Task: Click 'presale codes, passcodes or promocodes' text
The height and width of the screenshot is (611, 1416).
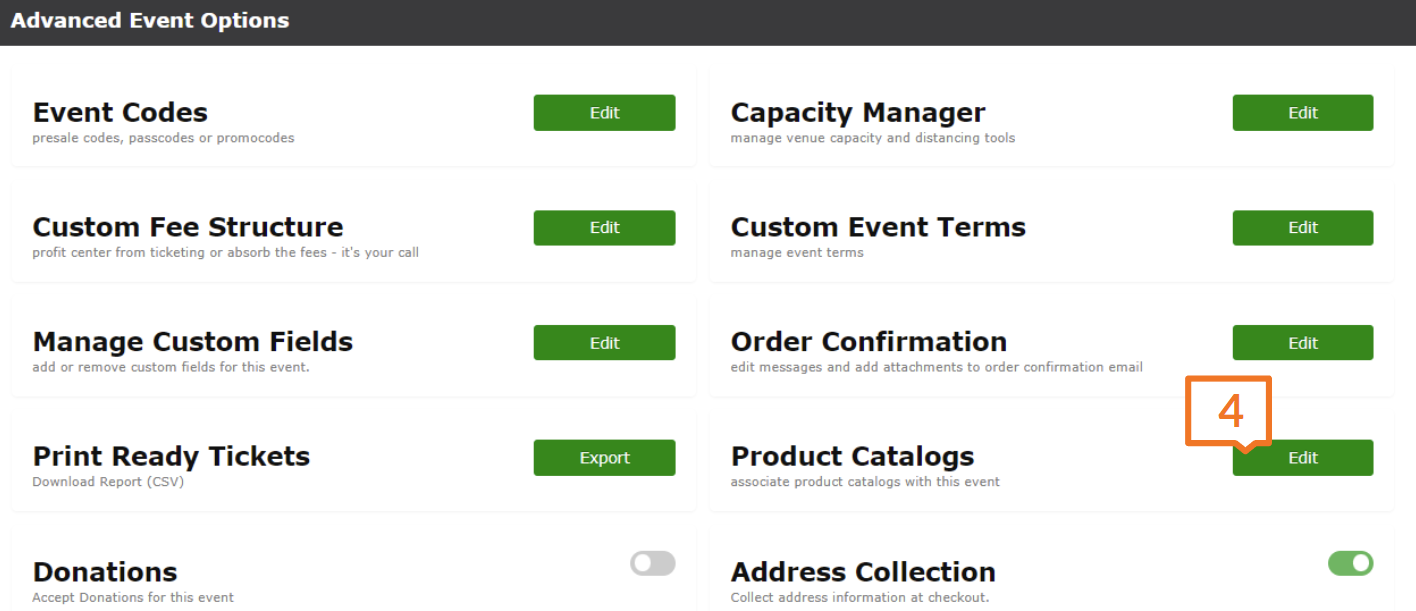Action: (x=163, y=138)
